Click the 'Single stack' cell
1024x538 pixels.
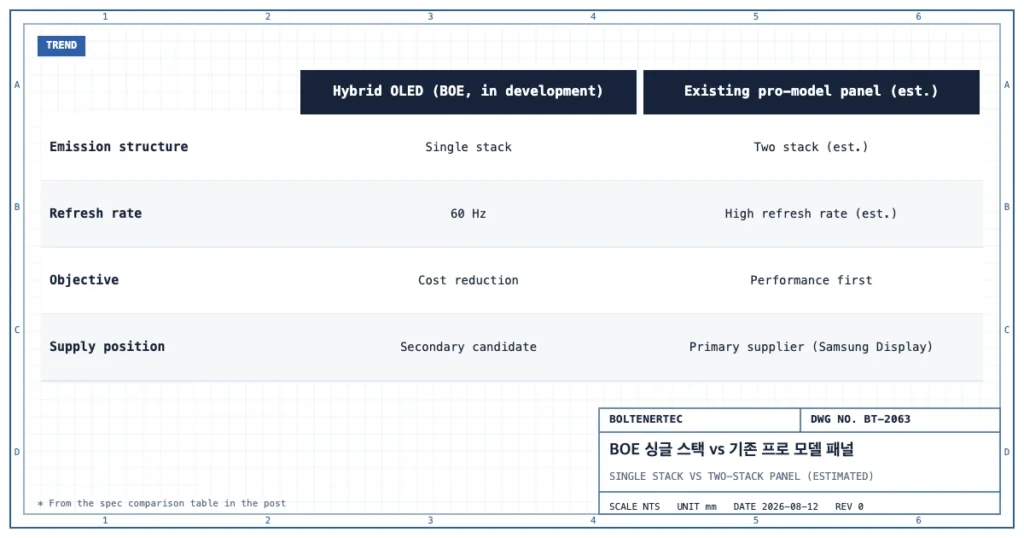click(x=468, y=147)
